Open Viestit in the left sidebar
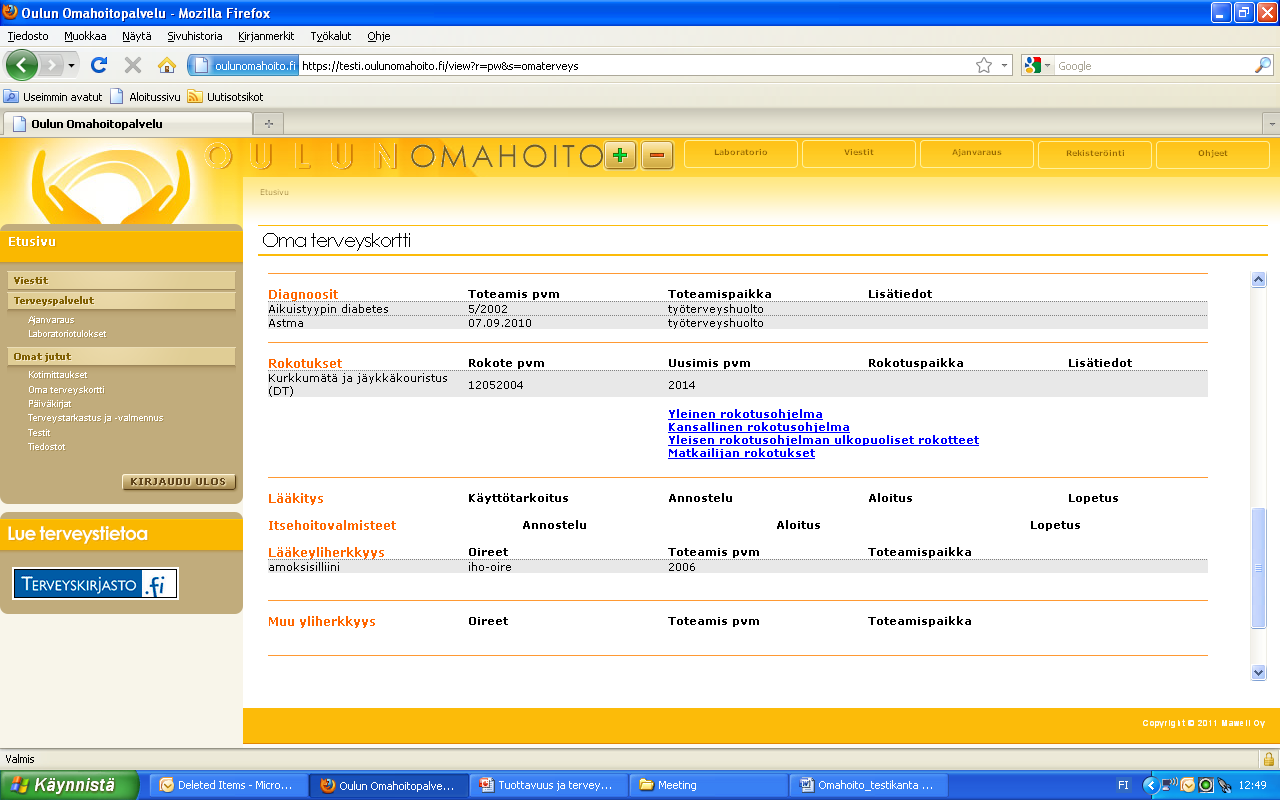 click(121, 281)
